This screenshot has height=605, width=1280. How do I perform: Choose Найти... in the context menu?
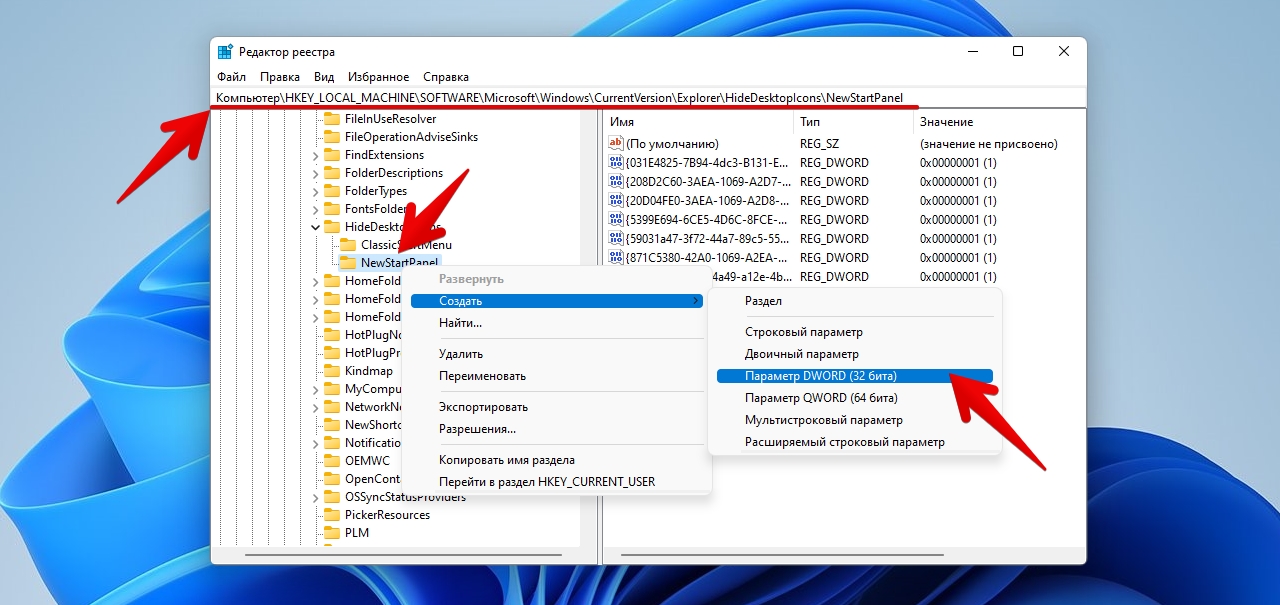point(557,323)
